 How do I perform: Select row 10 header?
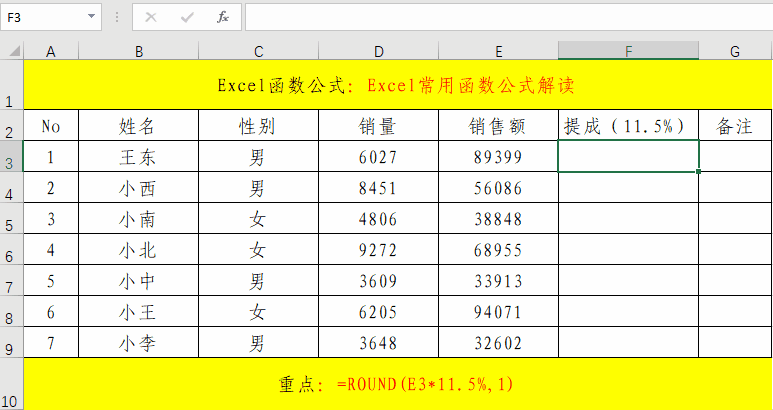[x=11, y=384]
